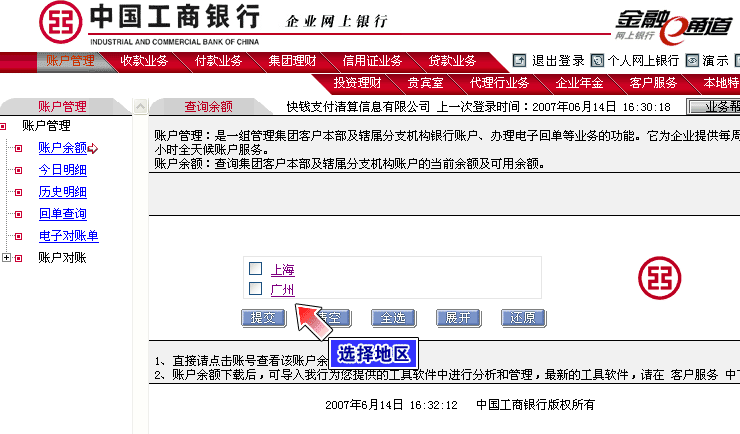The width and height of the screenshot is (740, 434).
Task: Click the 业务帮助 button at right
Action: click(714, 107)
